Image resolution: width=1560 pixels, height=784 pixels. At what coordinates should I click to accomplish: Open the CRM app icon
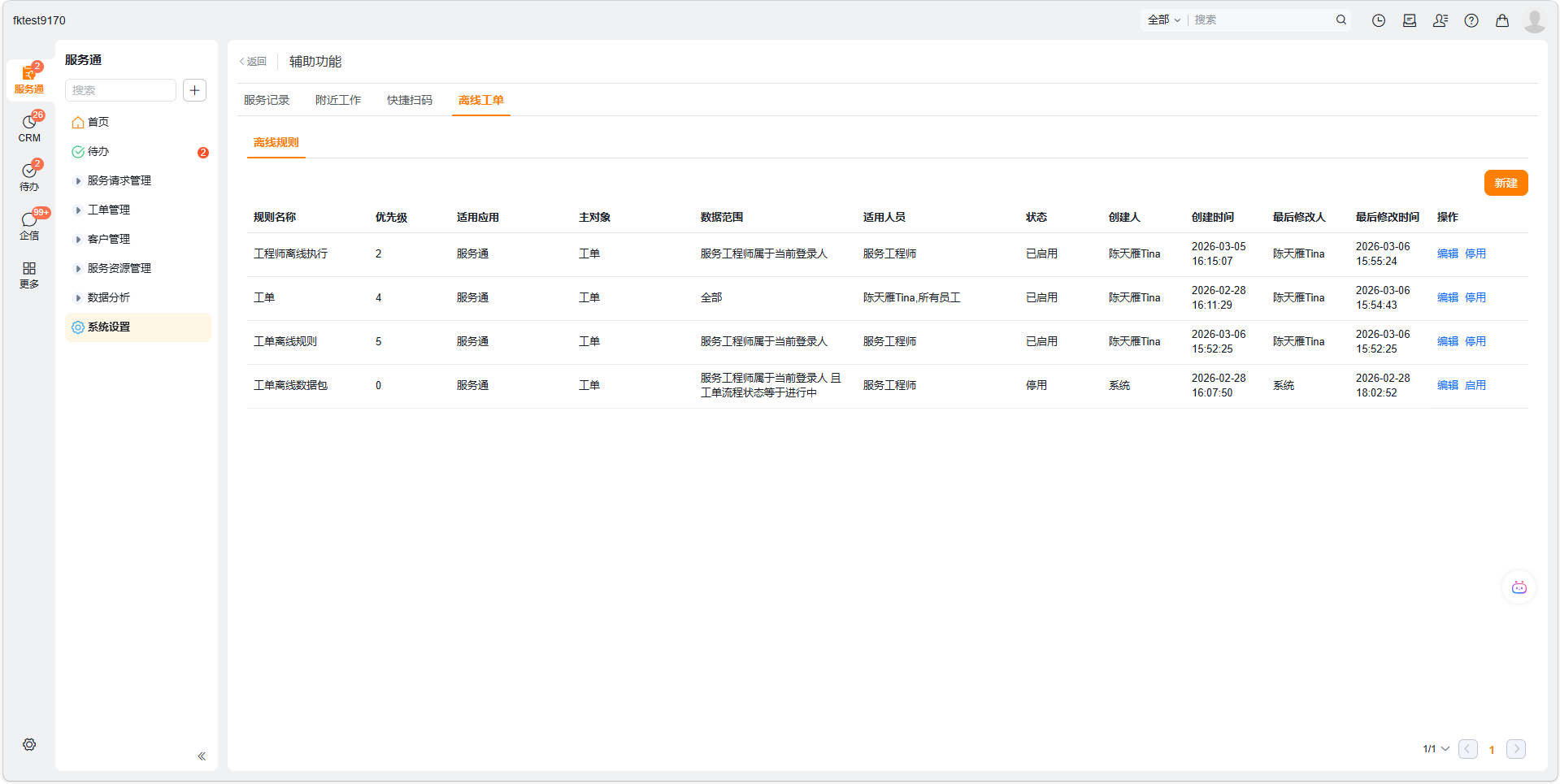(29, 128)
